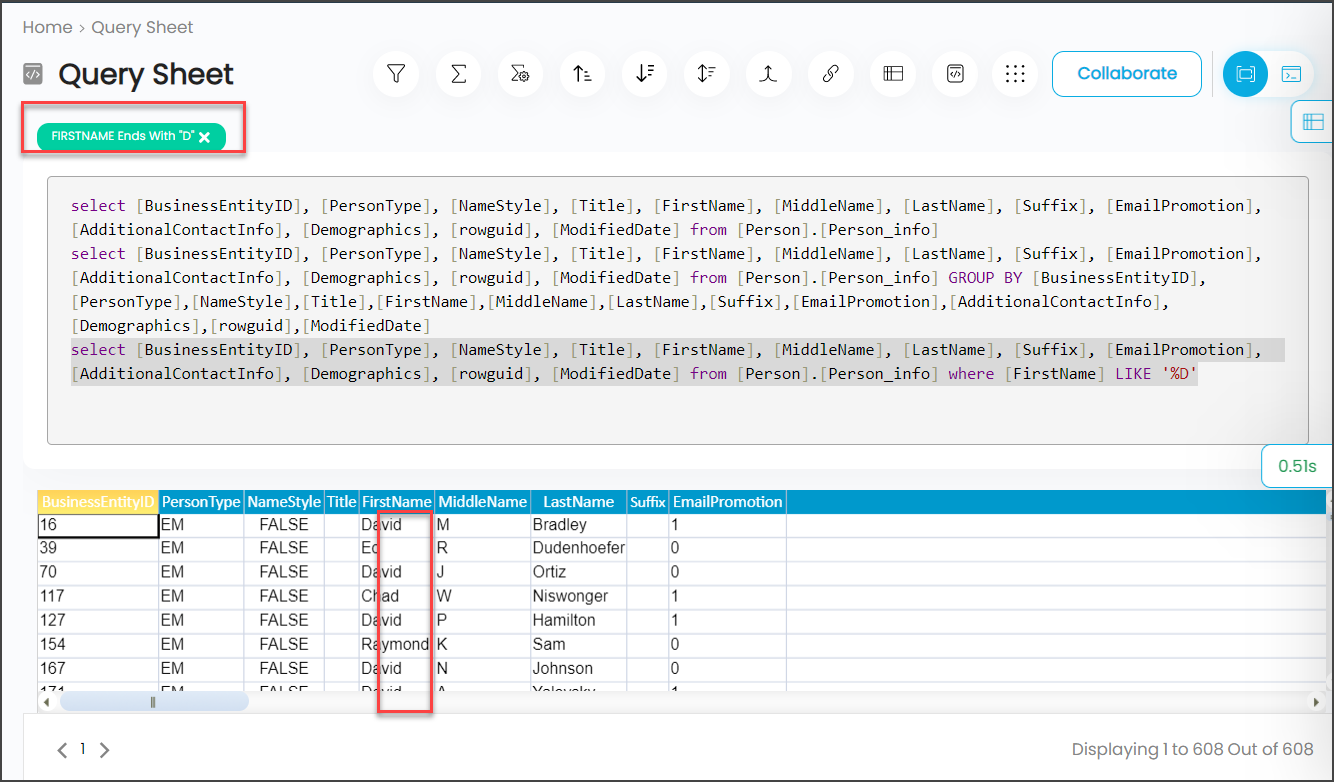
Task: Select cell with BusinessEntityID 167
Action: 98,668
